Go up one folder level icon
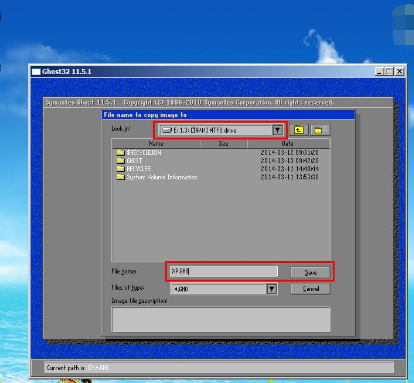The height and width of the screenshot is (383, 414). pyautogui.click(x=299, y=130)
